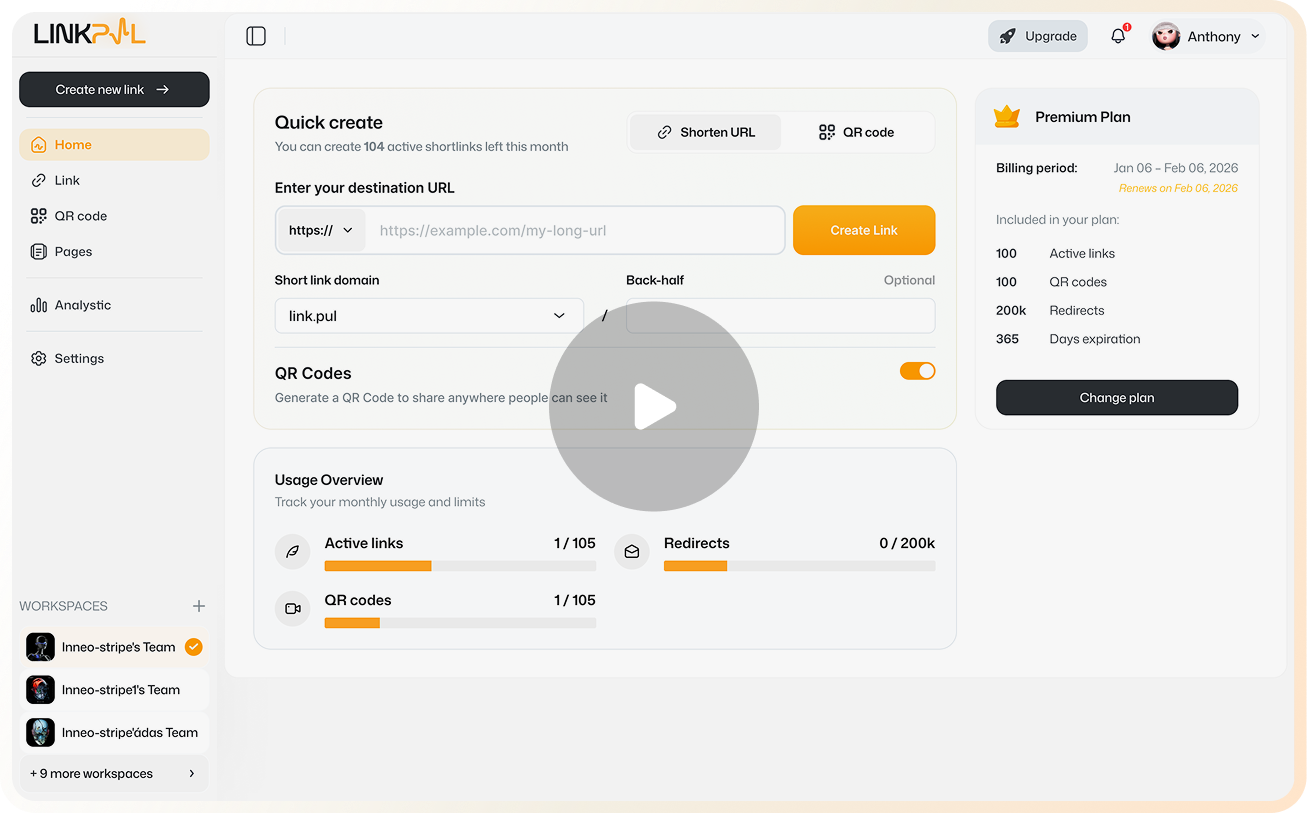Click the Upgrade rocket button

click(x=1038, y=36)
